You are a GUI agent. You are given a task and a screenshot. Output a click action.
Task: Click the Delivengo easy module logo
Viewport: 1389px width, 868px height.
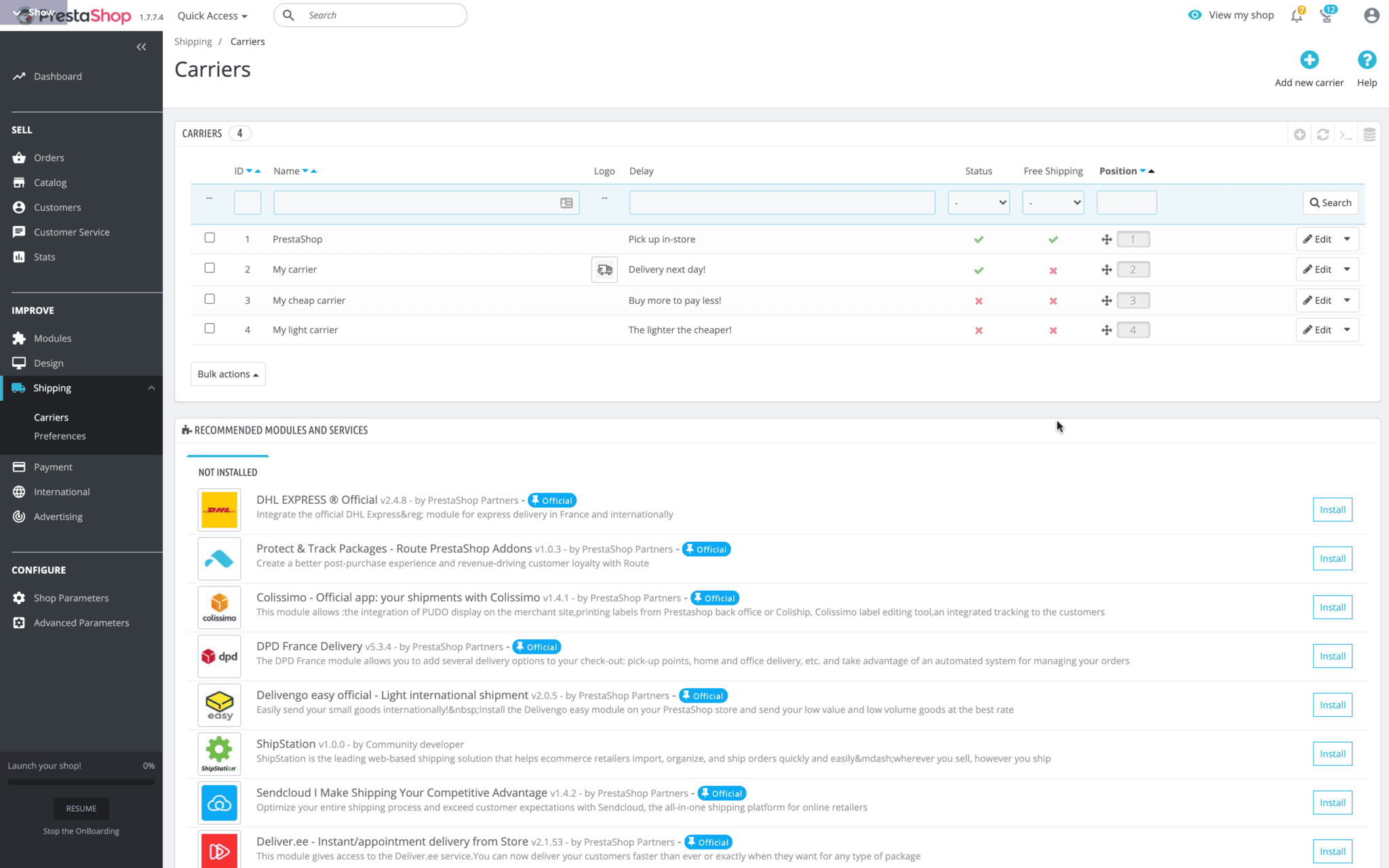point(219,705)
